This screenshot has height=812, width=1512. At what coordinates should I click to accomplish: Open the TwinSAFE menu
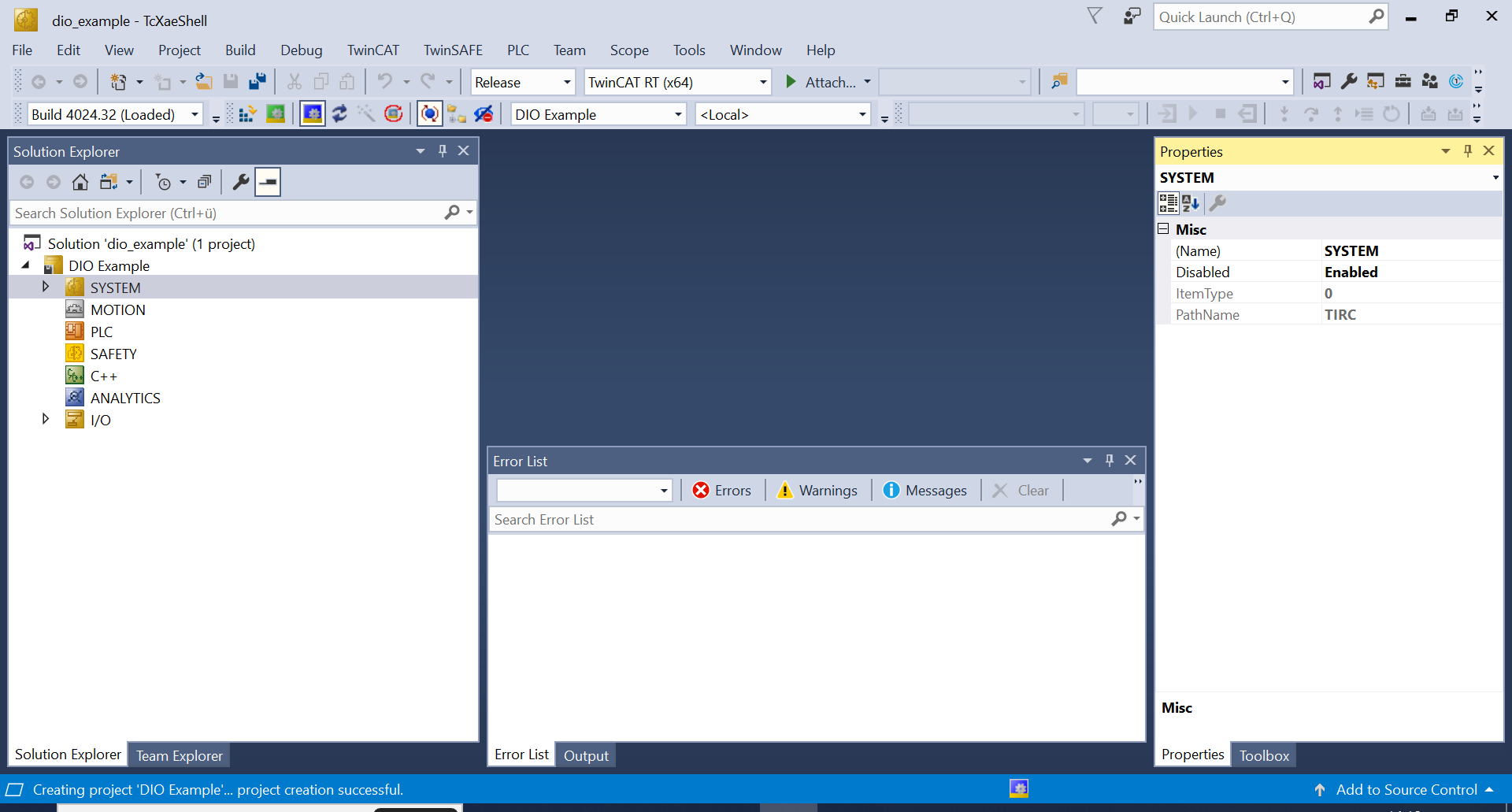coord(453,50)
